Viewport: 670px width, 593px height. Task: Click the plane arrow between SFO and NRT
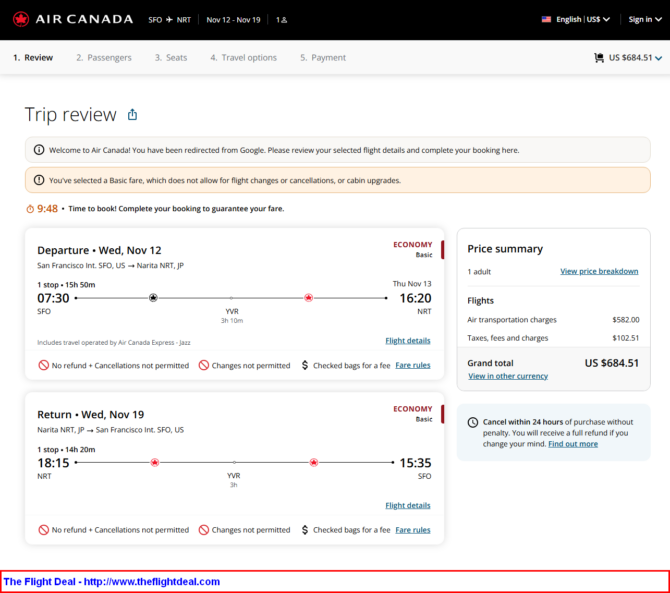(x=169, y=20)
